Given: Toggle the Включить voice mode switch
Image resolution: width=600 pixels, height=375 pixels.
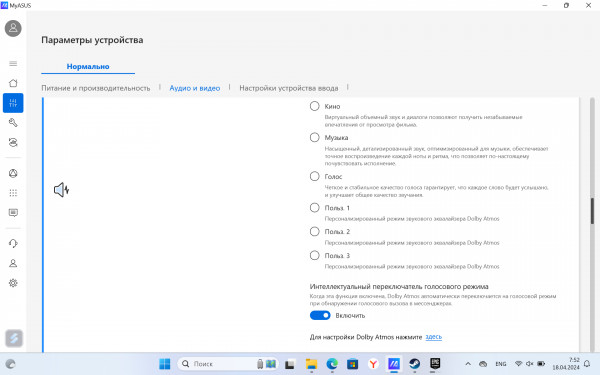Looking at the screenshot, I should (320, 315).
